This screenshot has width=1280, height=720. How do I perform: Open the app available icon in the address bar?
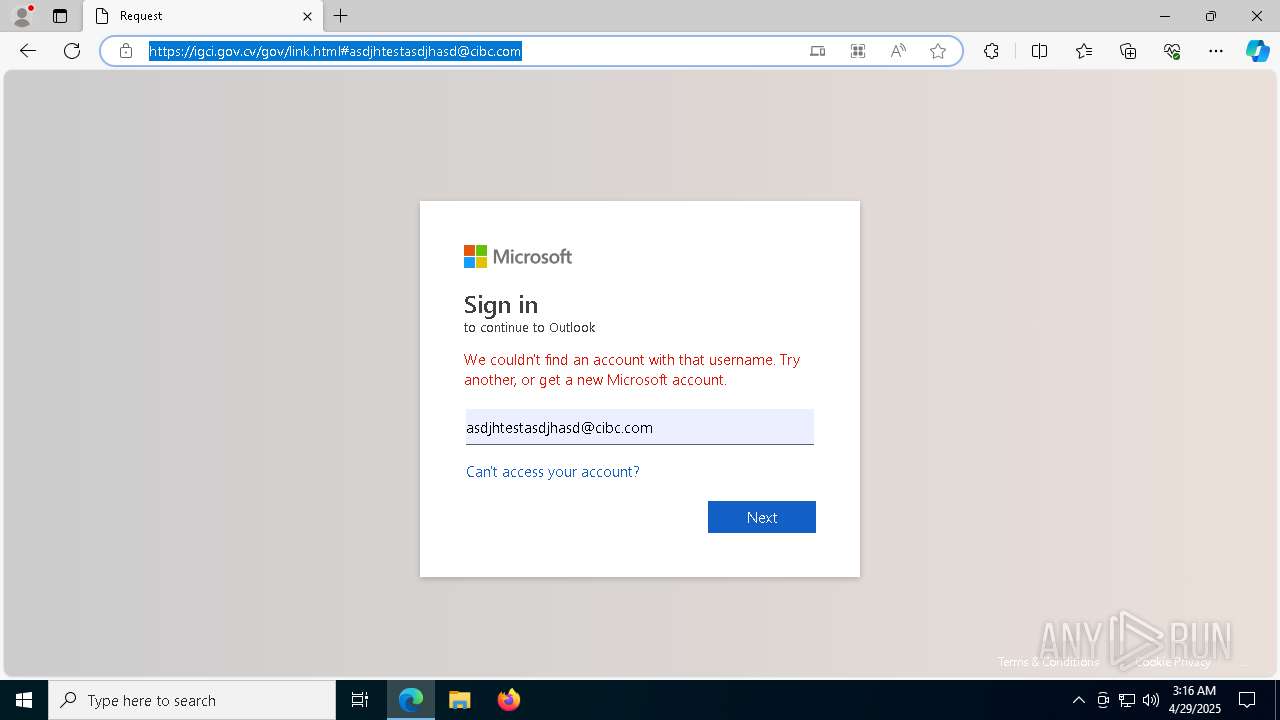click(818, 51)
